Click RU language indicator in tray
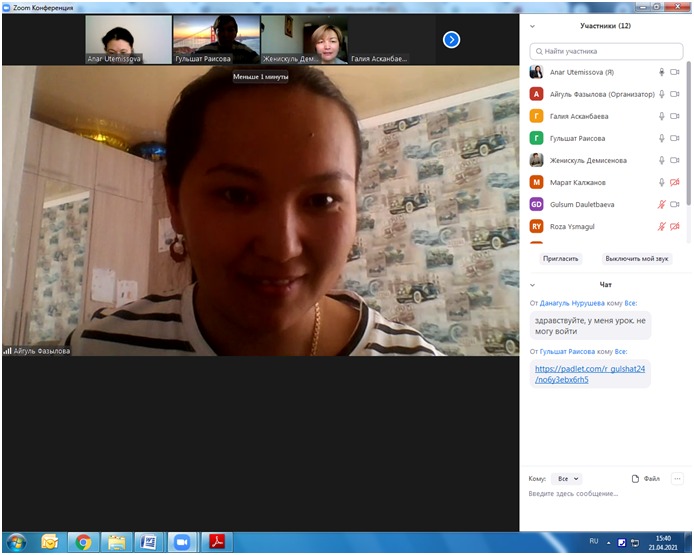 594,541
